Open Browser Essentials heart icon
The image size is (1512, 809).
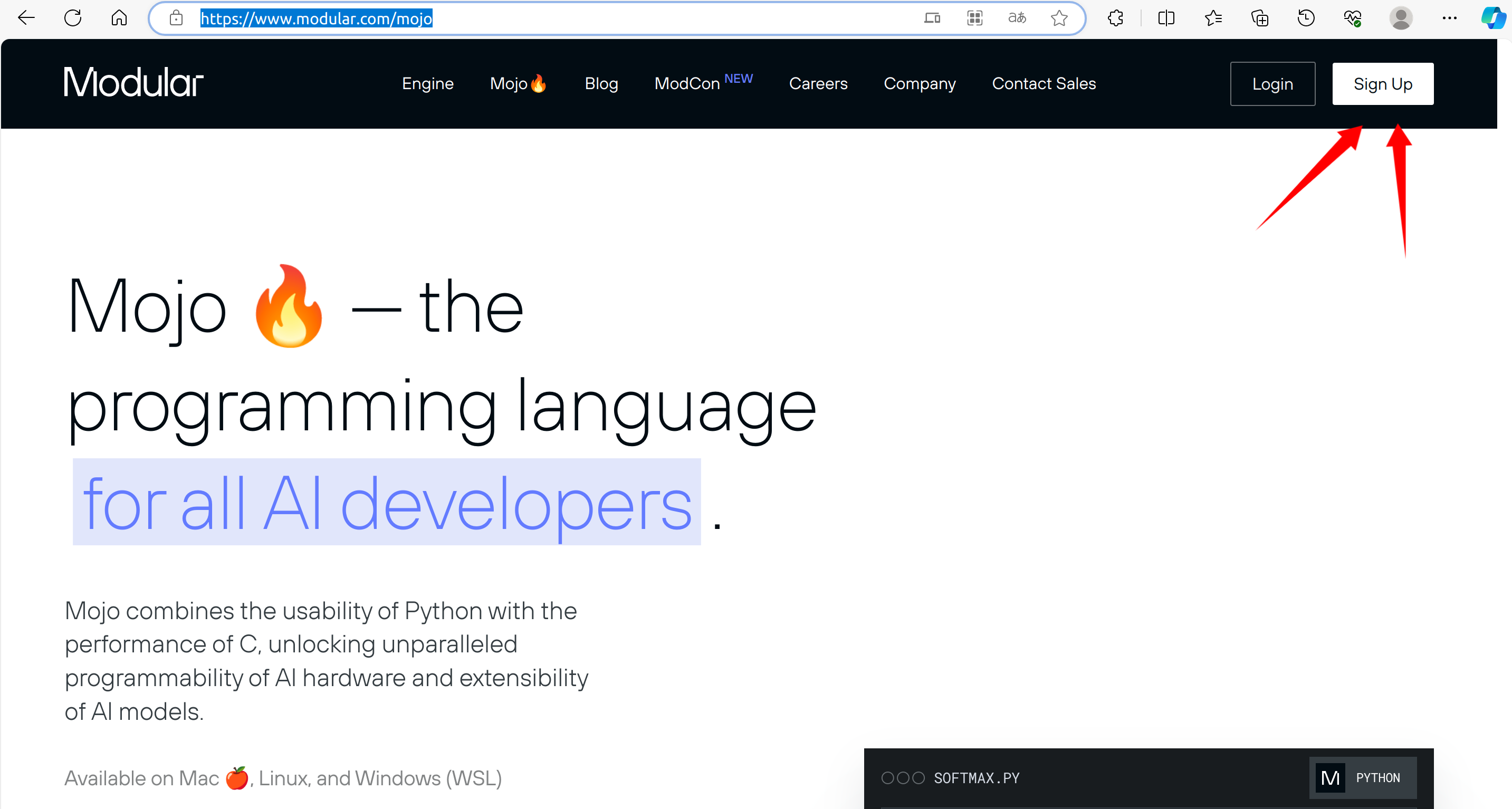click(x=1353, y=18)
